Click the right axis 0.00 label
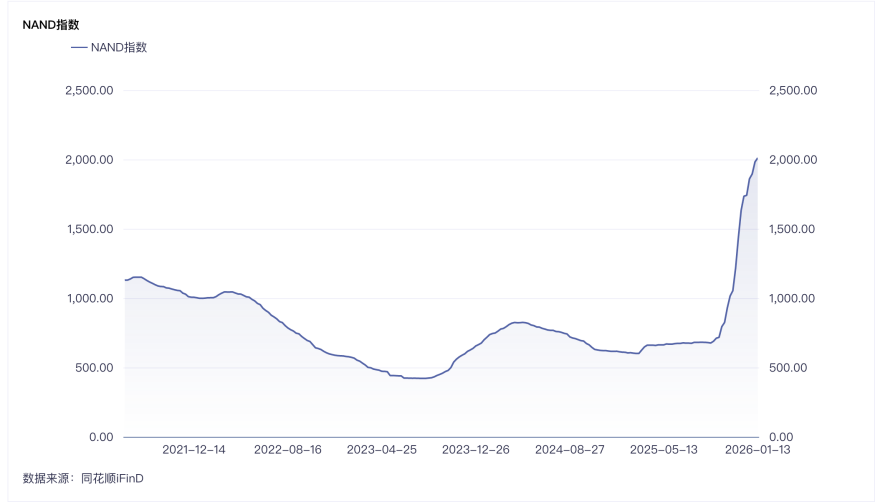This screenshot has width=875, height=502. coord(781,437)
